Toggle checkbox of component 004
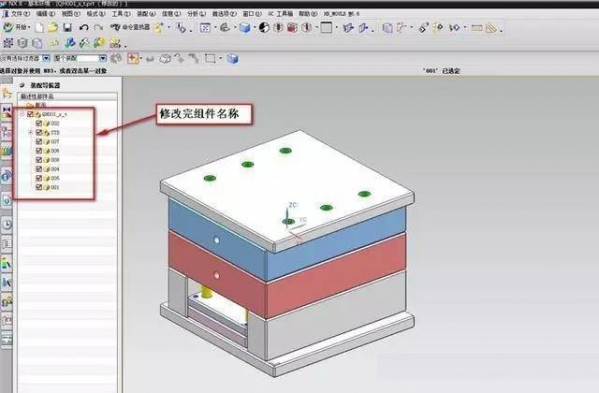 pyautogui.click(x=39, y=169)
